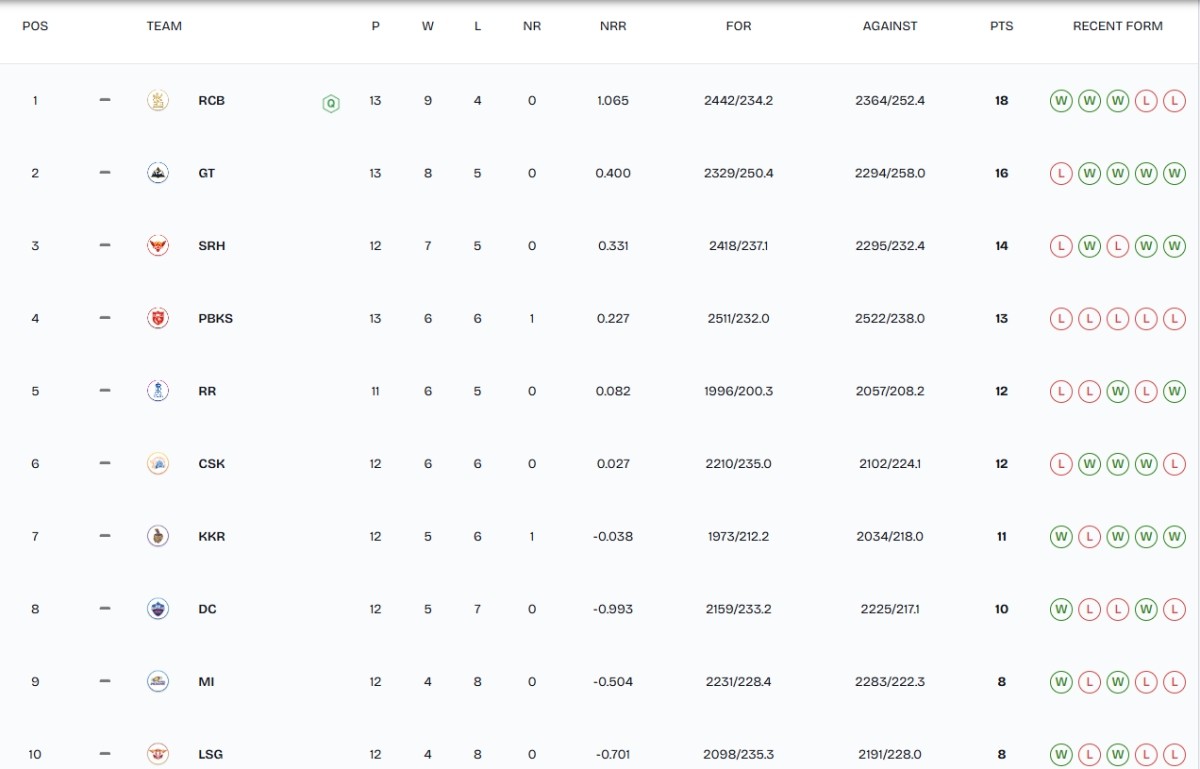The width and height of the screenshot is (1200, 769).
Task: Click the last form result circle in GT row
Action: [x=1174, y=174]
